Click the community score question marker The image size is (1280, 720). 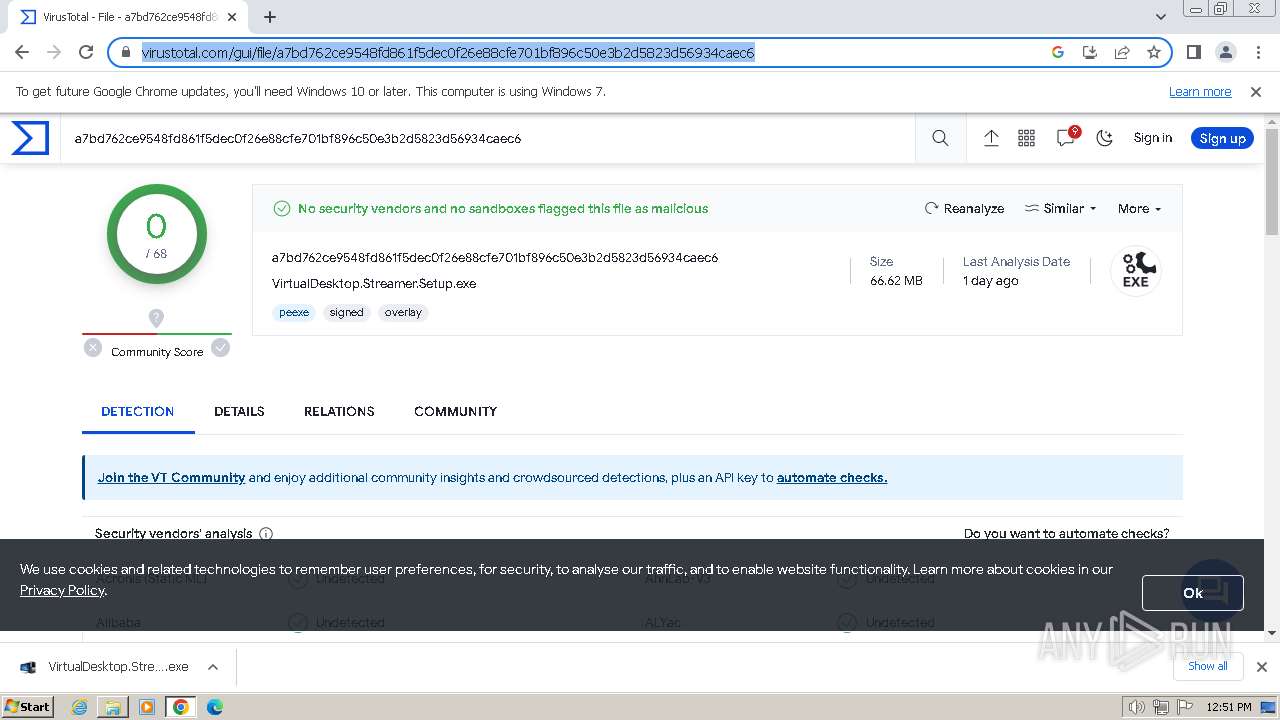click(156, 318)
